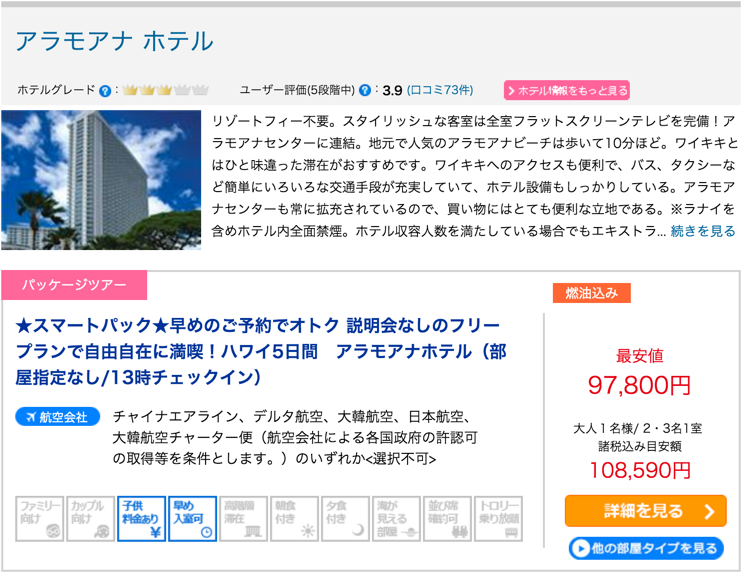Click the 早め入室可 feature icon
The image size is (743, 574).
pos(192,519)
